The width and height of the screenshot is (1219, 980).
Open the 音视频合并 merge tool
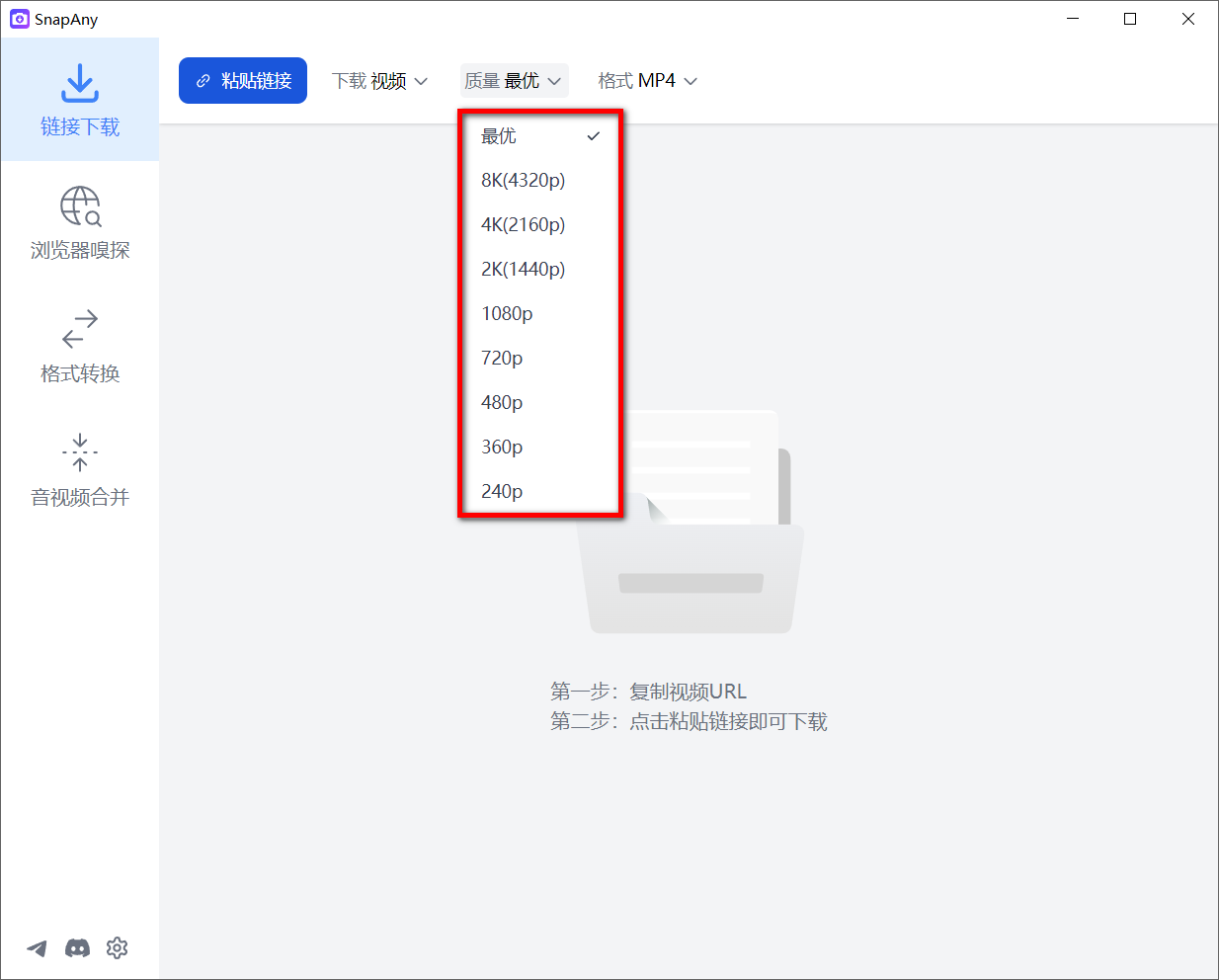pos(79,471)
